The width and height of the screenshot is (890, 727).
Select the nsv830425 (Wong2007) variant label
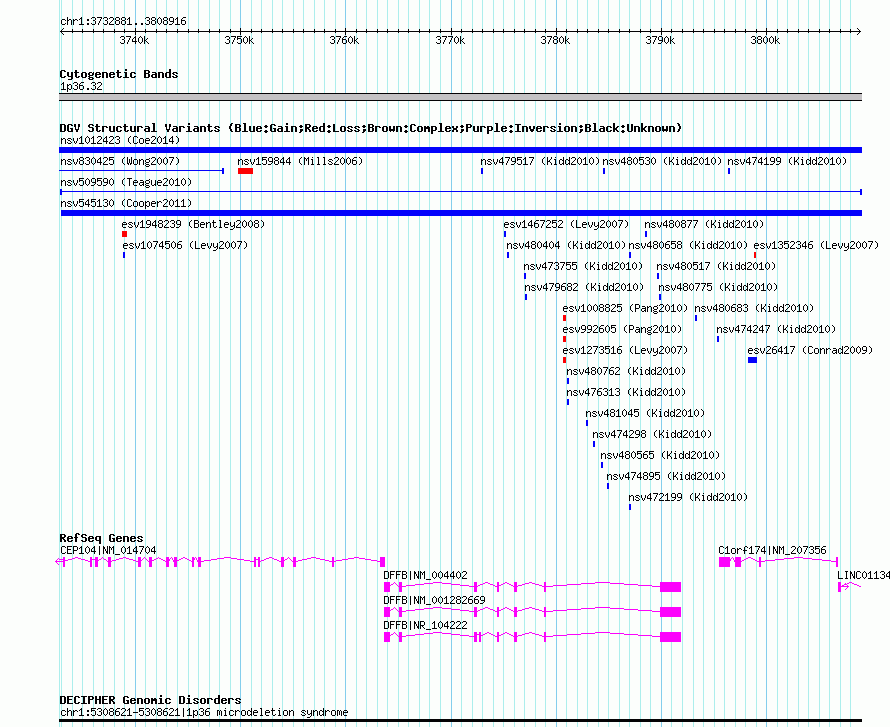point(120,161)
